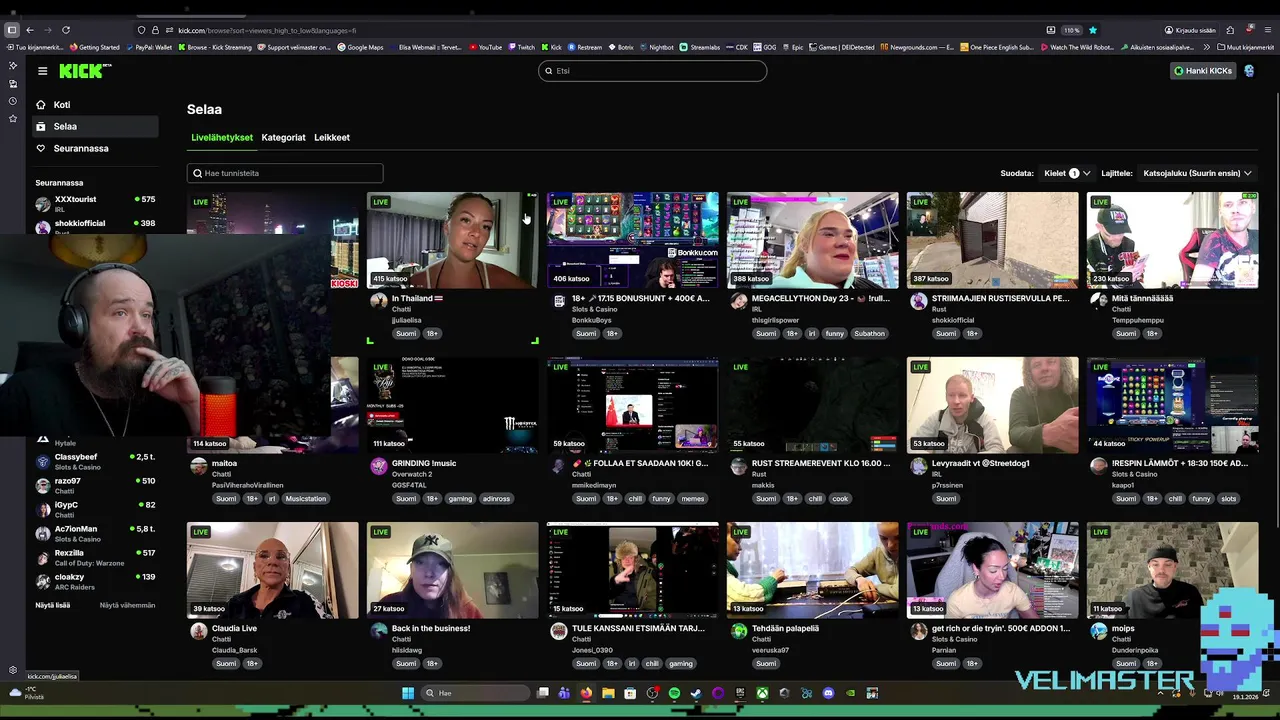Open the Kielet language filter dropdown
1280x720 pixels.
pos(1067,173)
